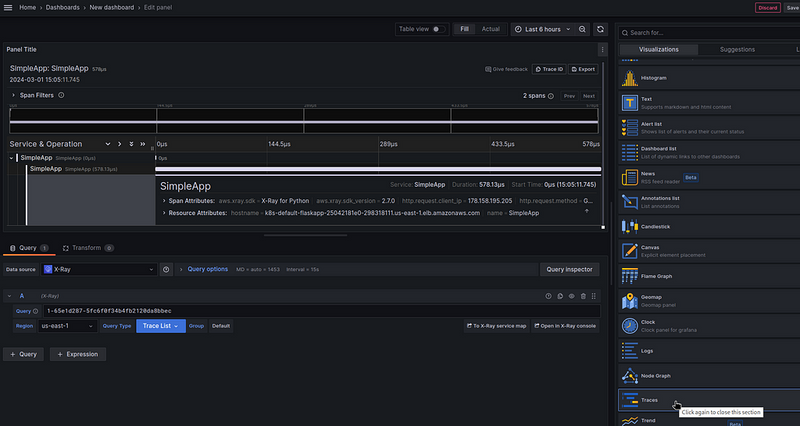800x426 pixels.
Task: Go to New dashboard in the breadcrumb
Action: pos(112,8)
